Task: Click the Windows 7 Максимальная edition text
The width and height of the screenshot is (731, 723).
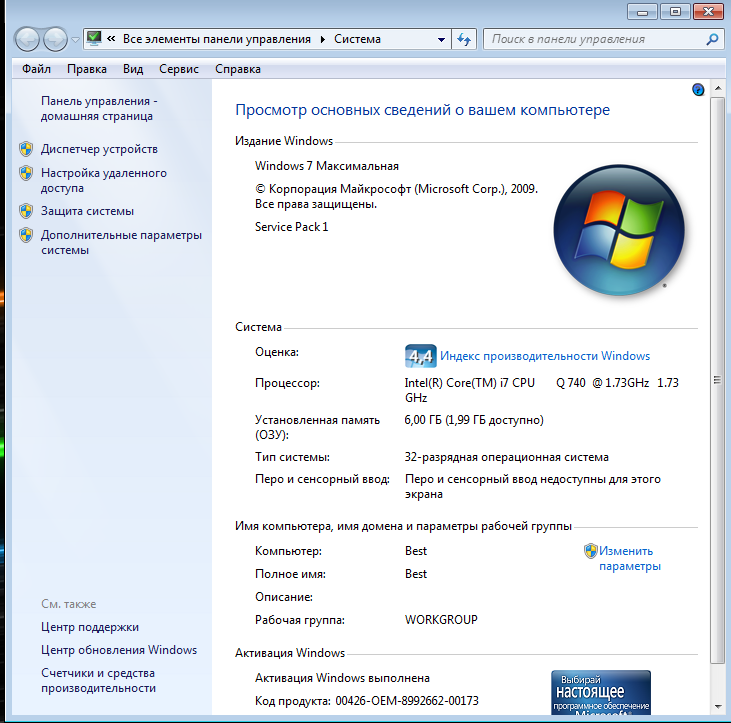Action: pyautogui.click(x=327, y=166)
